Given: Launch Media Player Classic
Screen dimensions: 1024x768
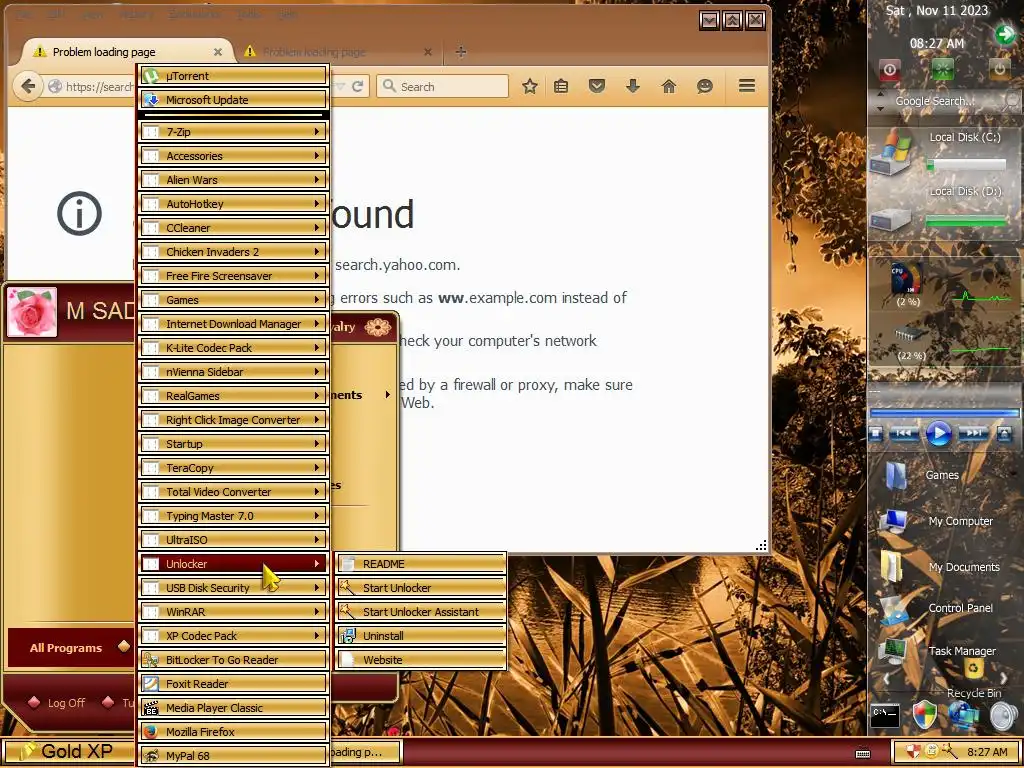Looking at the screenshot, I should pos(234,708).
